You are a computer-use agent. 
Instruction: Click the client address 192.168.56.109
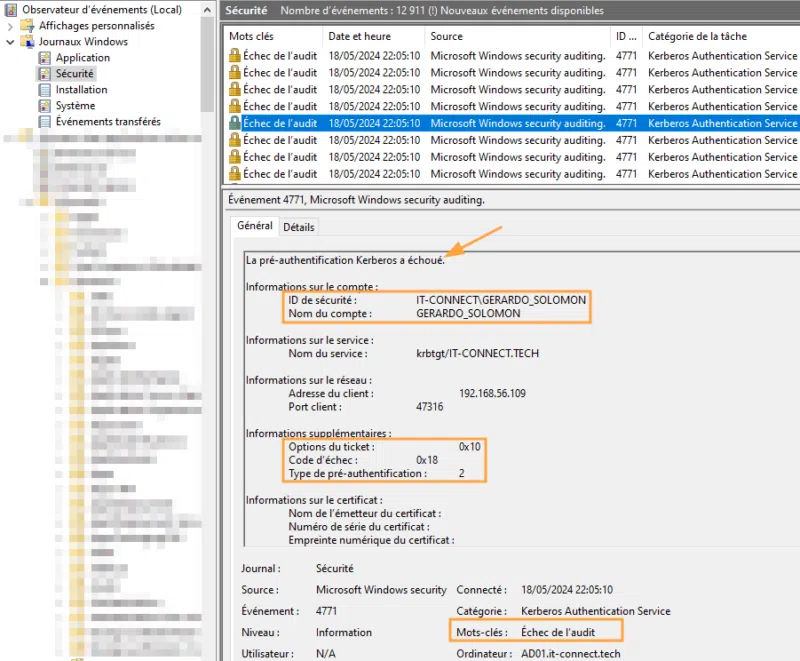(x=492, y=393)
